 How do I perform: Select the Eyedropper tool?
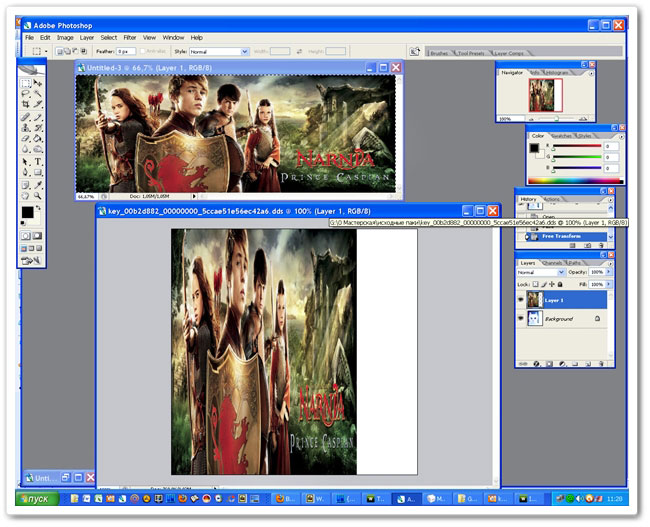click(x=38, y=185)
